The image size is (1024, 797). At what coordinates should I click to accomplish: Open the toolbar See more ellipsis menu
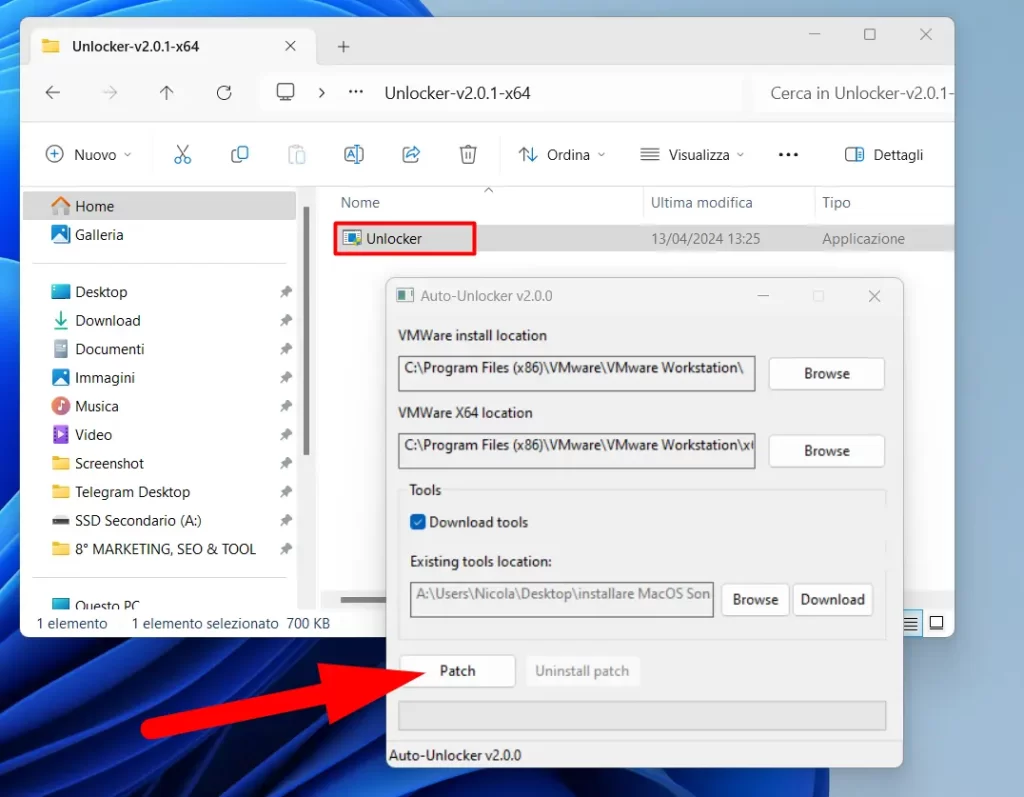(x=788, y=155)
